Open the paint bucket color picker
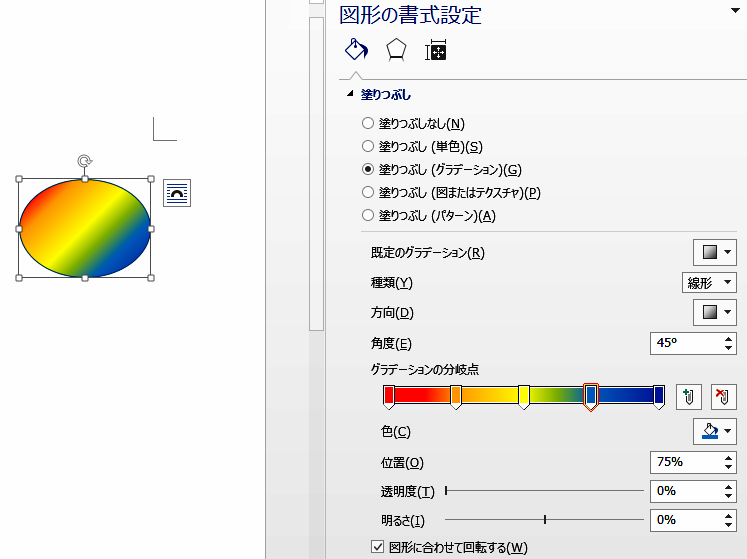This screenshot has height=559, width=747. click(715, 431)
